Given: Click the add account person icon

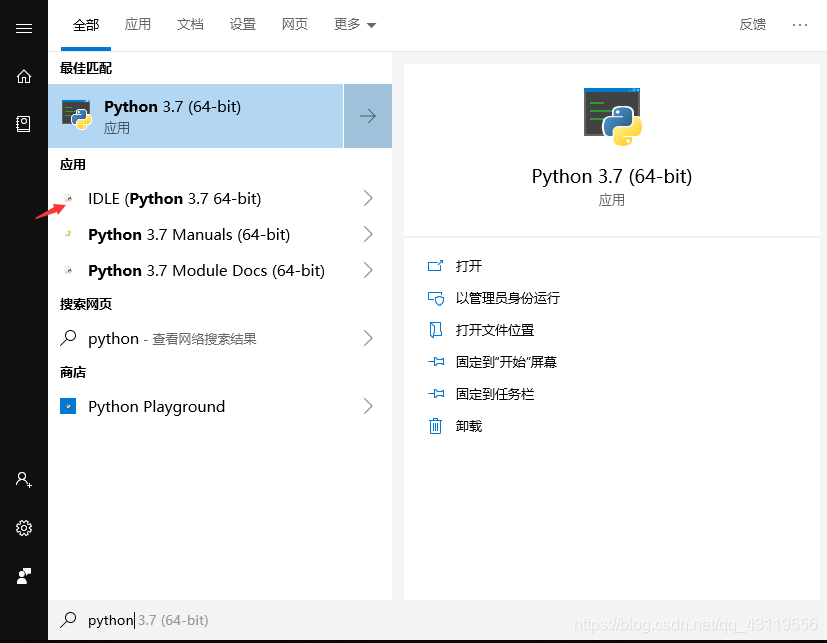Looking at the screenshot, I should 24,479.
